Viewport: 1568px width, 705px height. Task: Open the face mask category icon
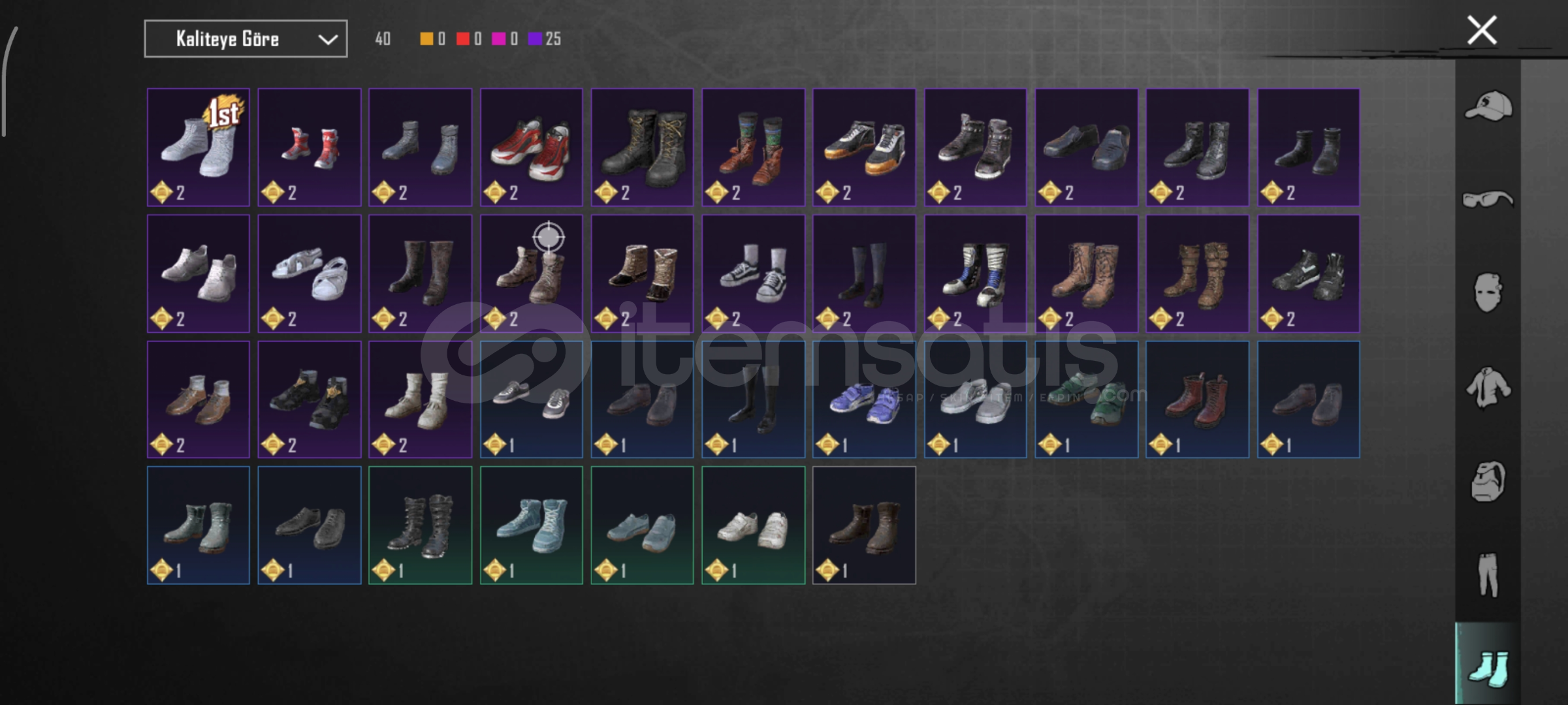[x=1488, y=292]
